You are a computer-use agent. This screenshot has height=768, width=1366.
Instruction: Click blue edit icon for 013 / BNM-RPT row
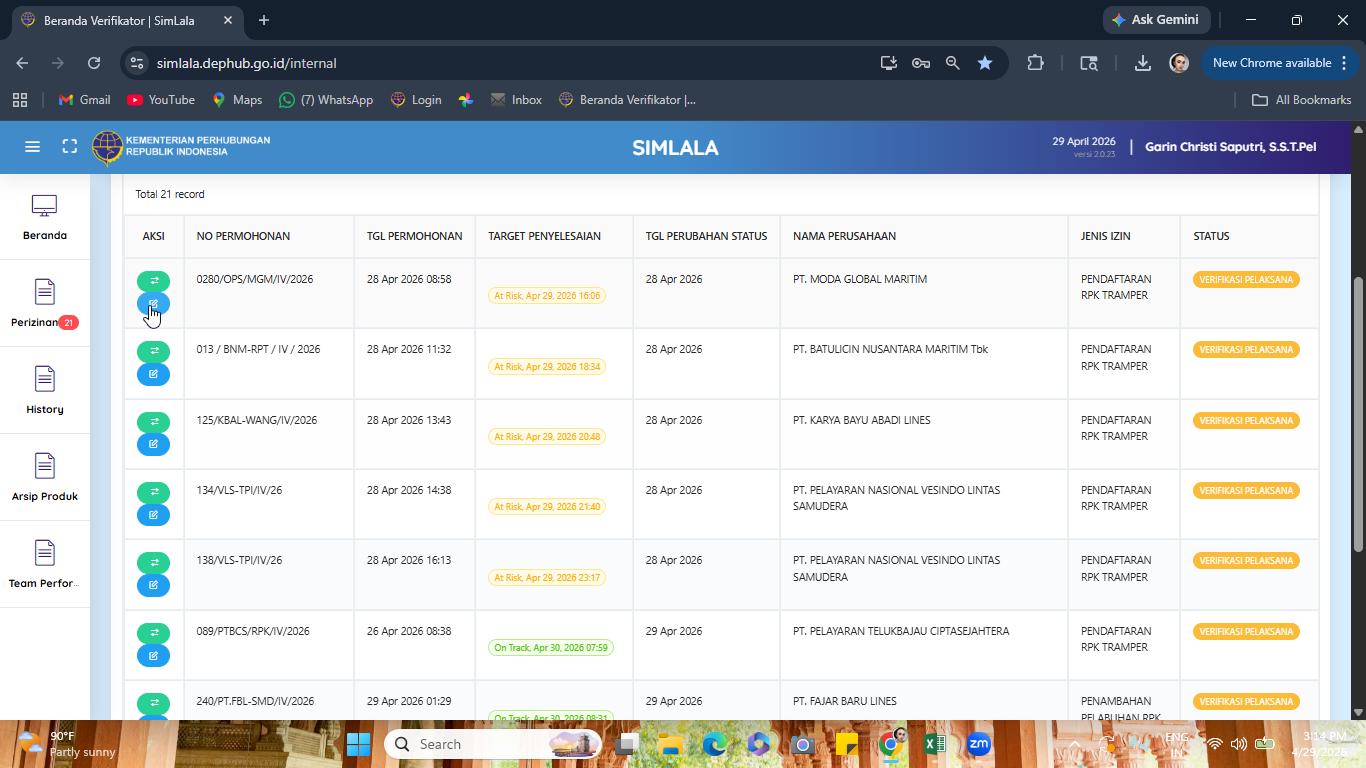click(153, 374)
